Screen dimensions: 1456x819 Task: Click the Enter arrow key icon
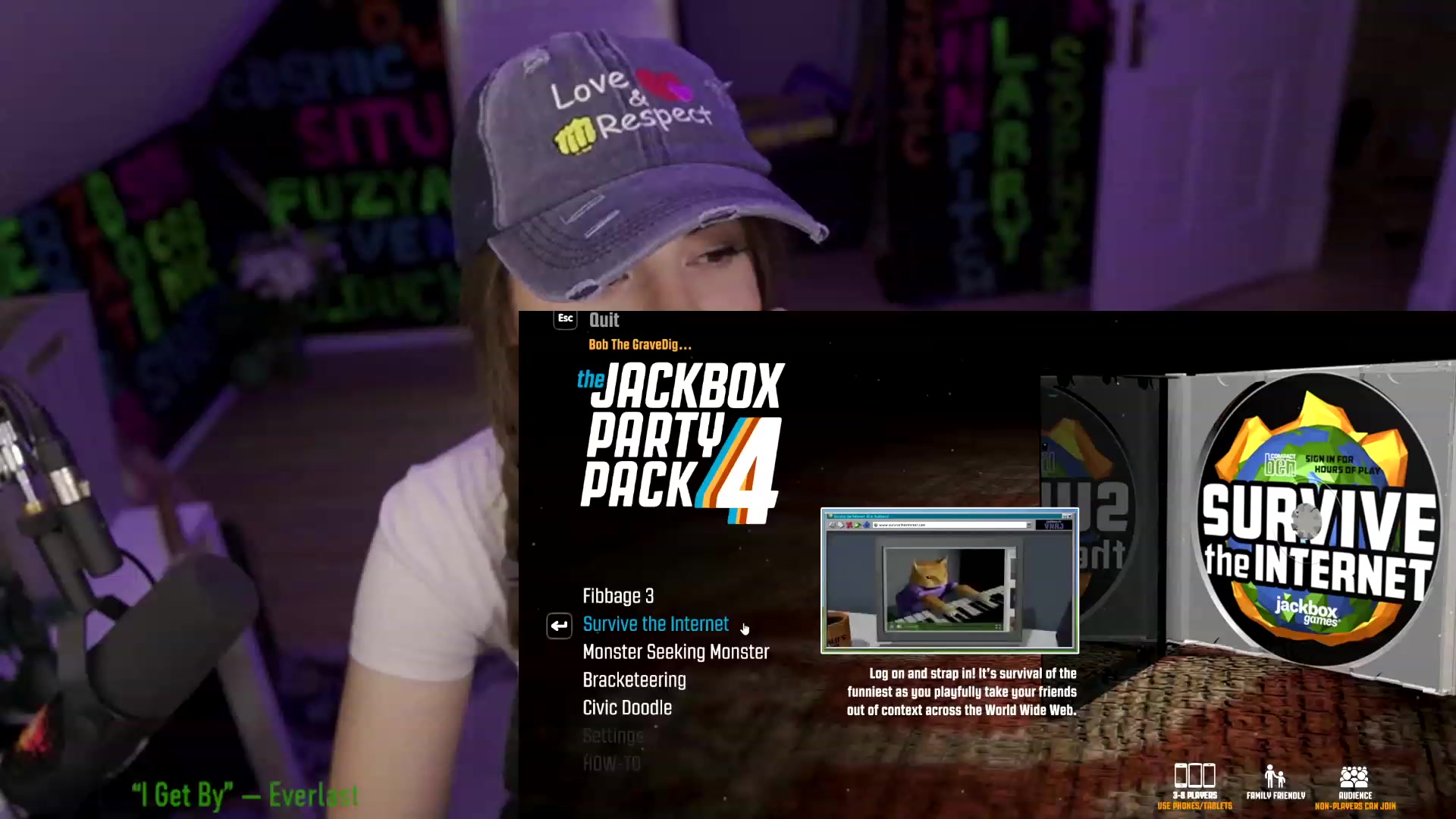coord(559,626)
